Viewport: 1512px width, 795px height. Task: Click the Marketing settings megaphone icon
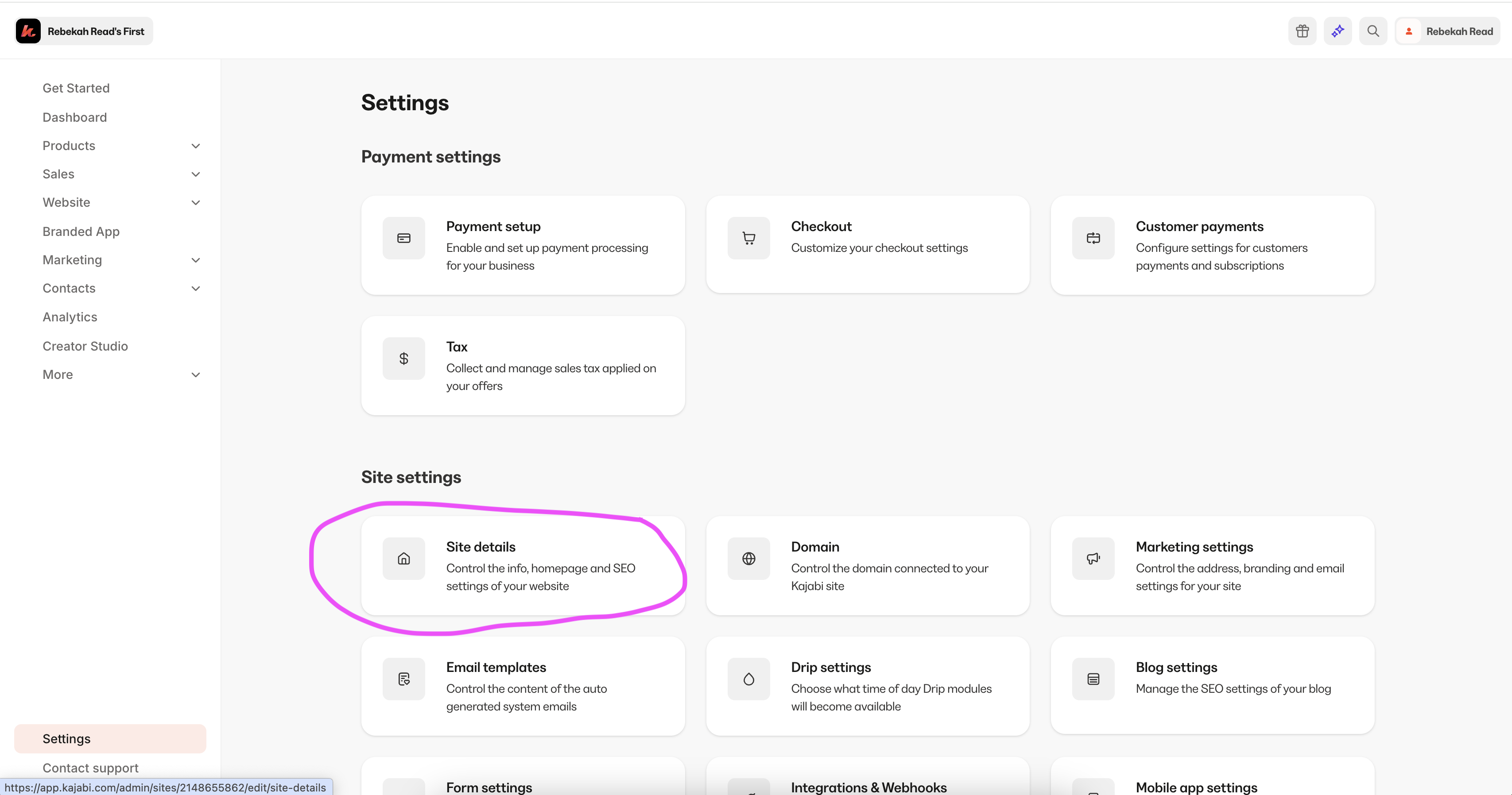[1093, 559]
